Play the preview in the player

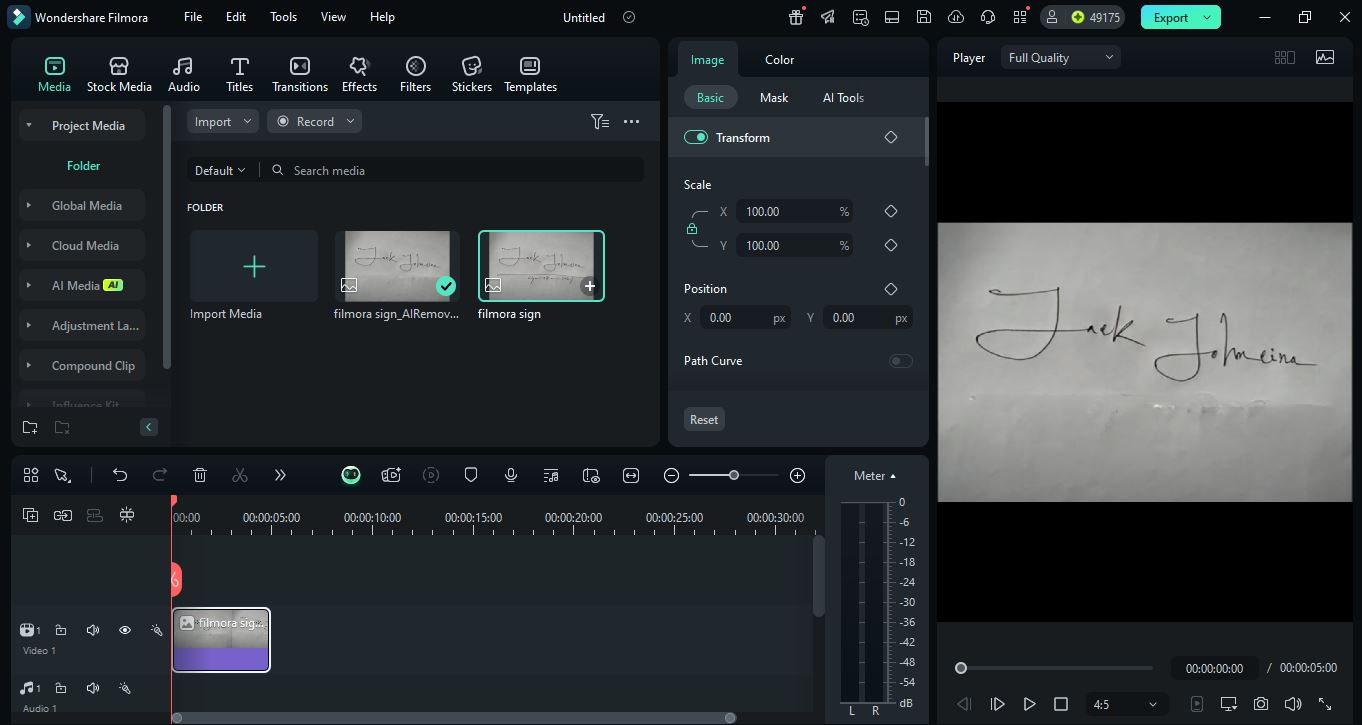(1029, 704)
